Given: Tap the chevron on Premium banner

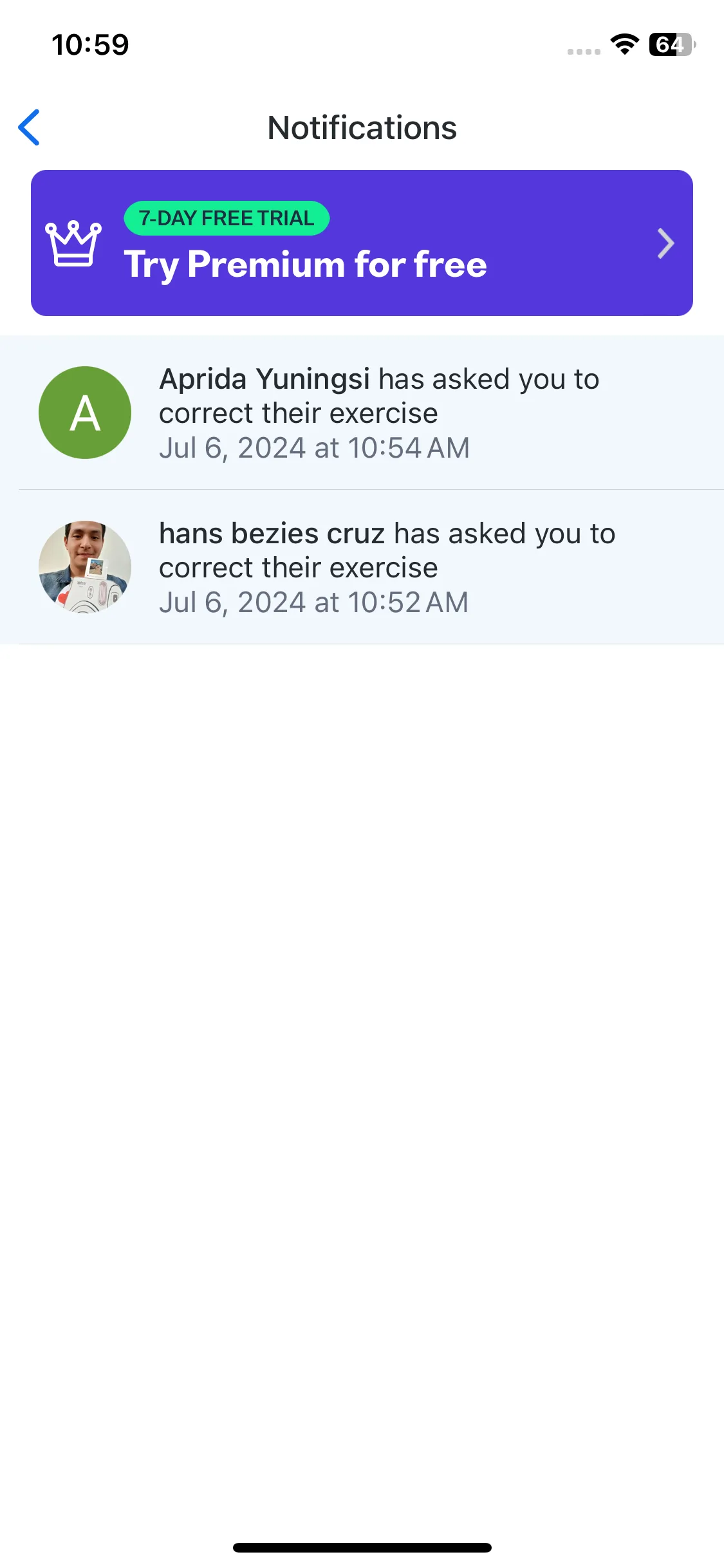Looking at the screenshot, I should coord(665,243).
